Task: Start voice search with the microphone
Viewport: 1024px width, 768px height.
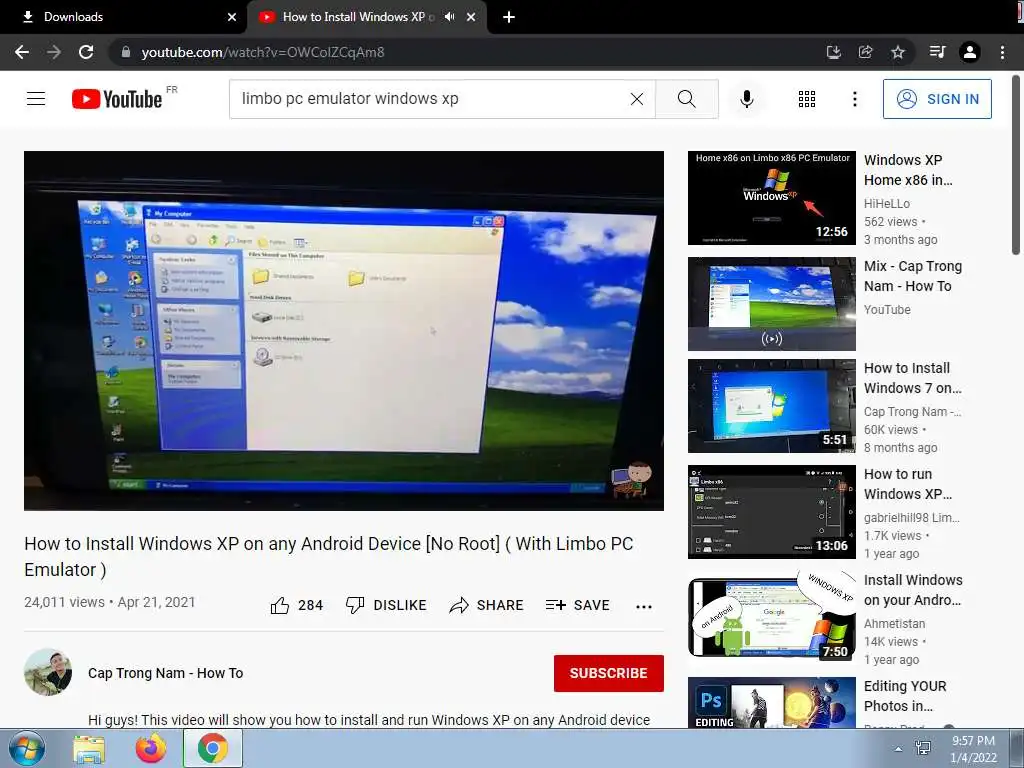Action: 746,99
